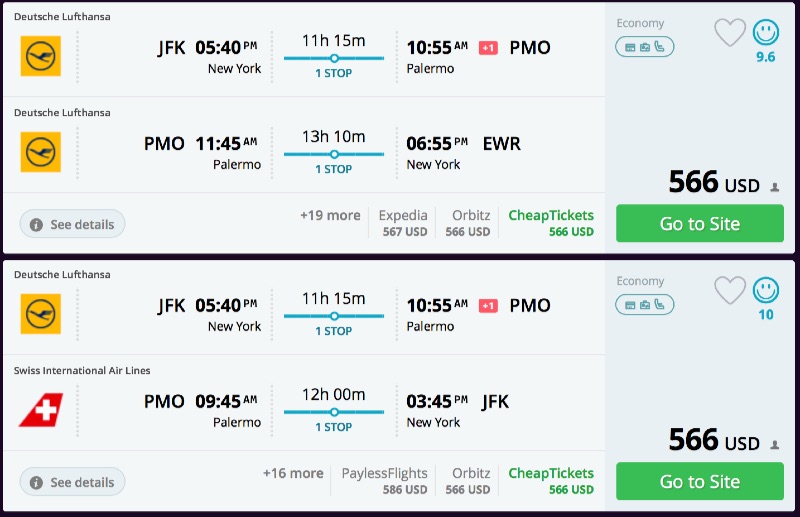Choose the Expedia 567 USD offer
The height and width of the screenshot is (517, 800).
(x=403, y=223)
